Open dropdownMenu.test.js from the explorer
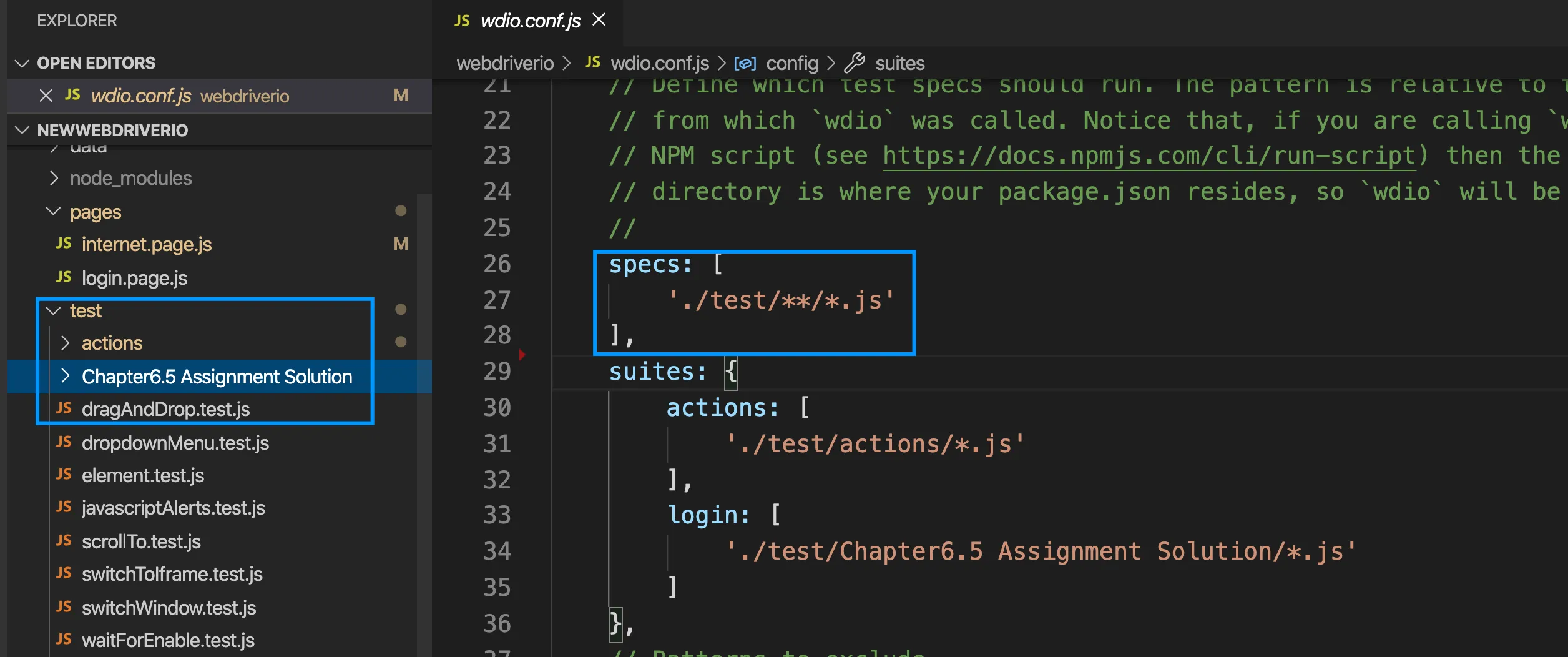This screenshot has width=1568, height=657. 175,443
